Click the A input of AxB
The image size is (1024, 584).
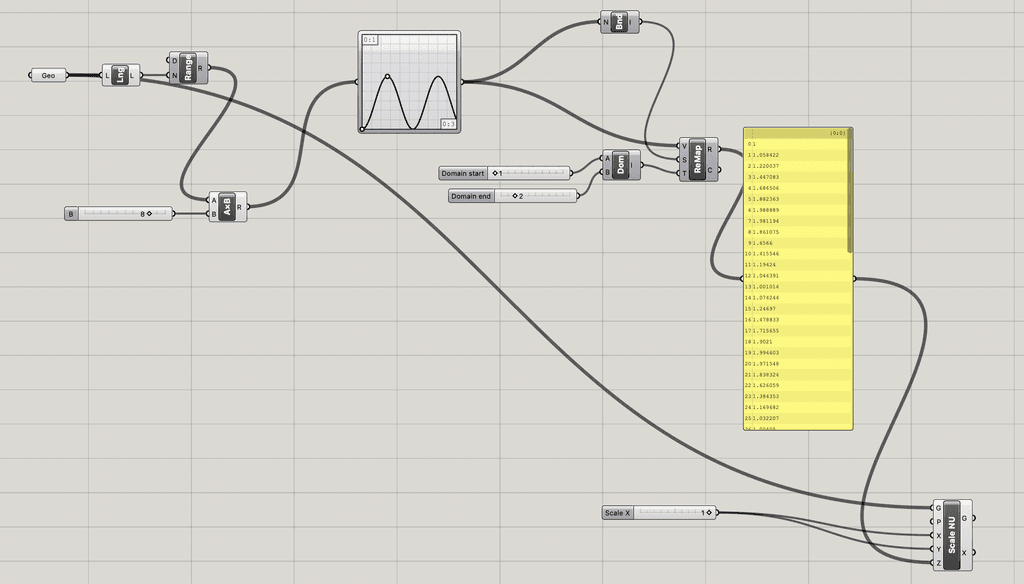point(214,201)
